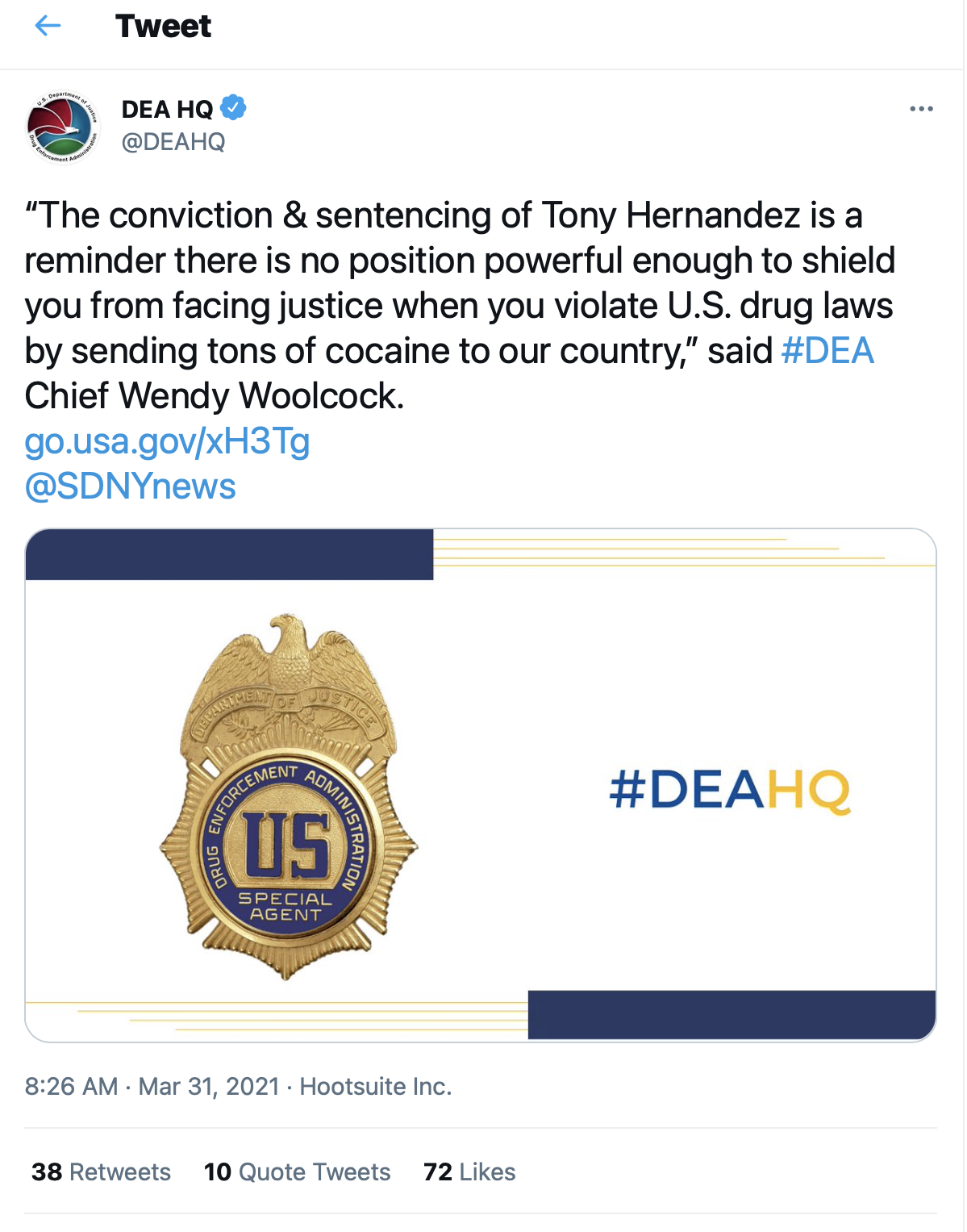View the 38 Retweets list
967x1232 pixels.
coord(101,1171)
